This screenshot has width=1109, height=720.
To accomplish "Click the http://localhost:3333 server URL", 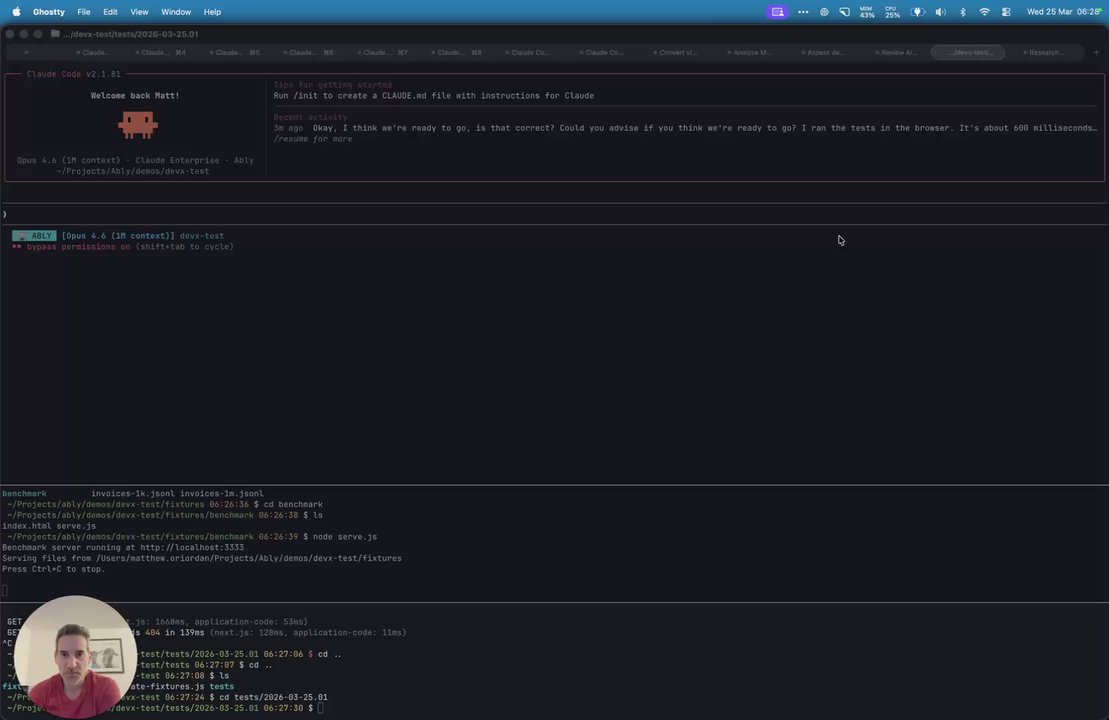I will [x=192, y=547].
